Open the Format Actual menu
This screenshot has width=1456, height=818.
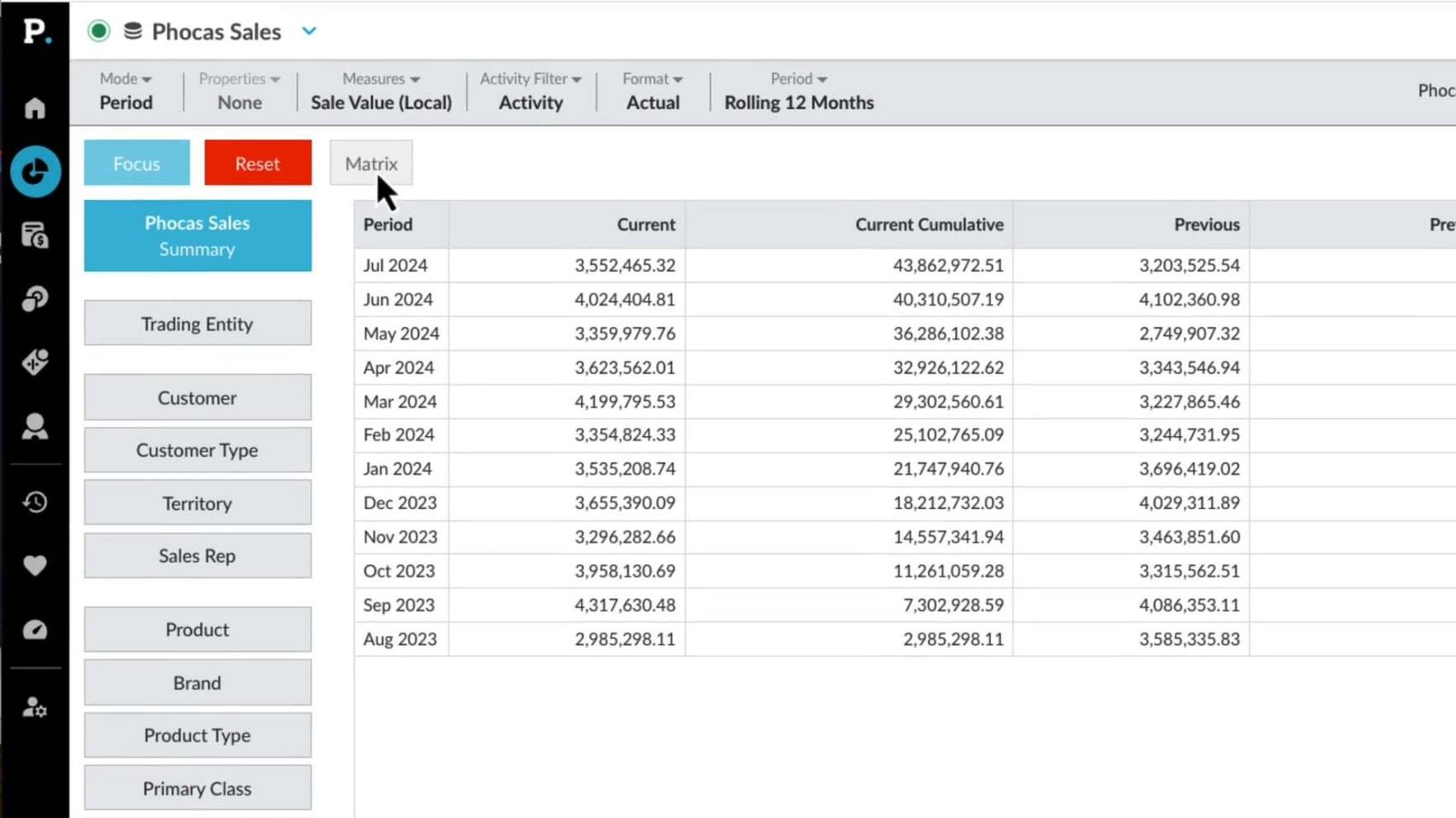coord(653,90)
